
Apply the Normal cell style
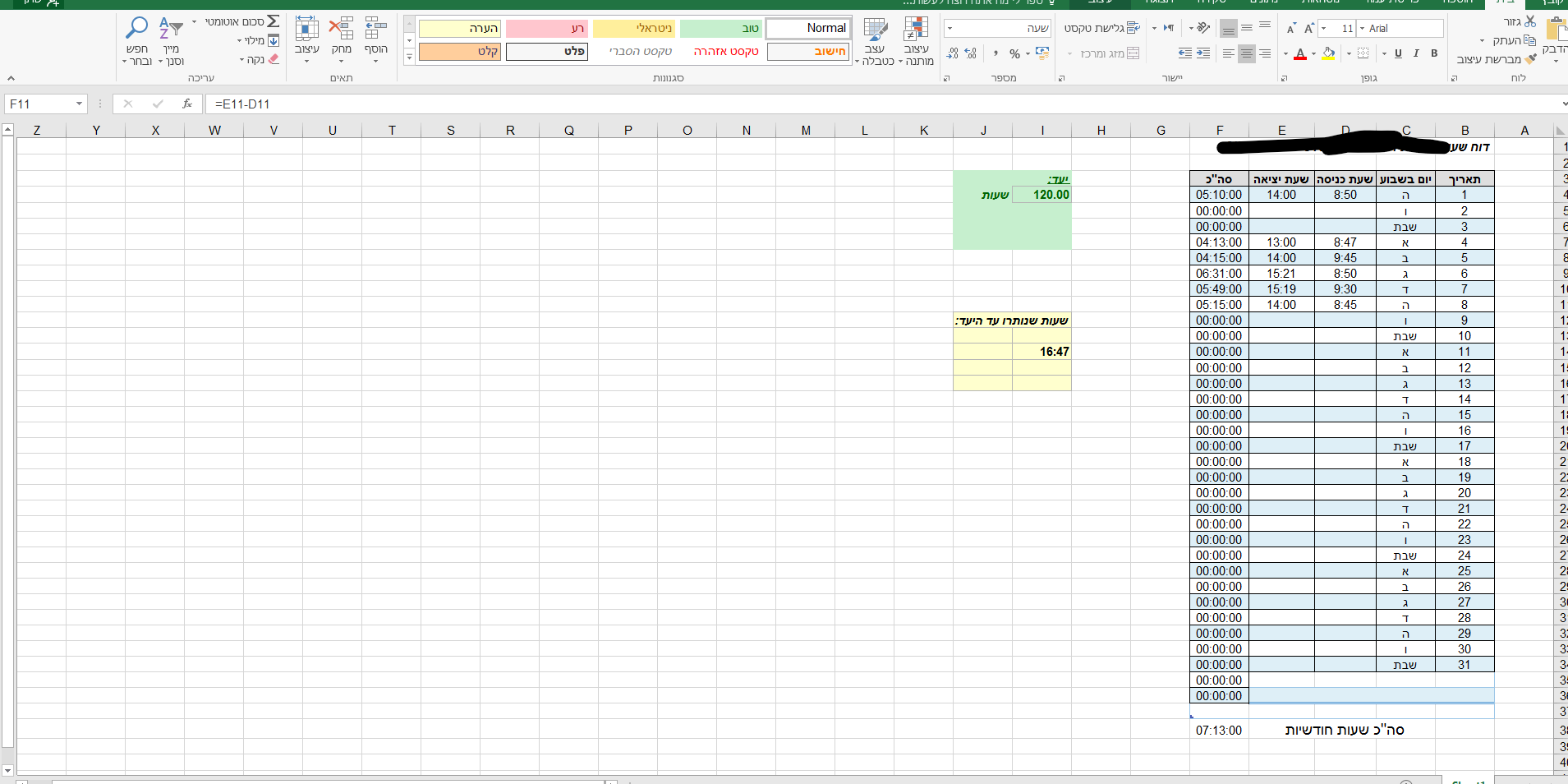pos(808,28)
